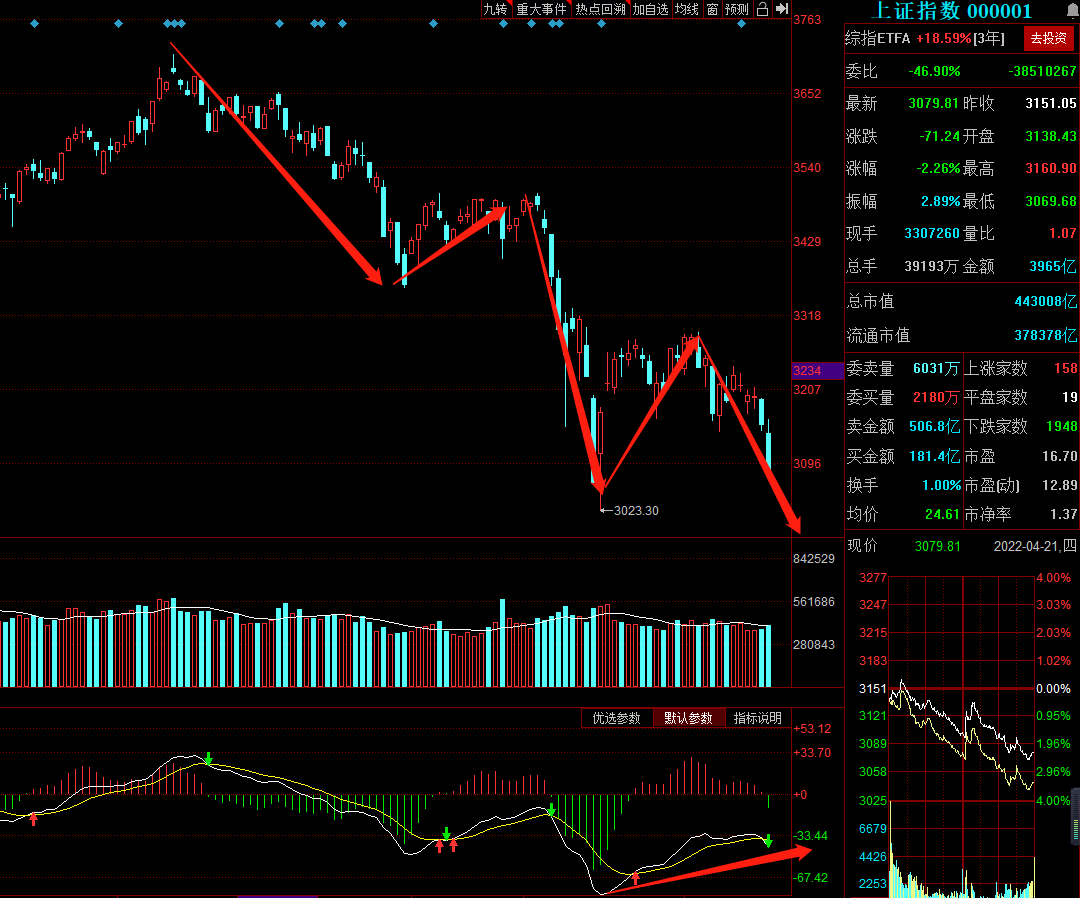Viewport: 1080px width, 898px height.
Task: Click the 卖金额 value 506.8亿
Action: 935,426
